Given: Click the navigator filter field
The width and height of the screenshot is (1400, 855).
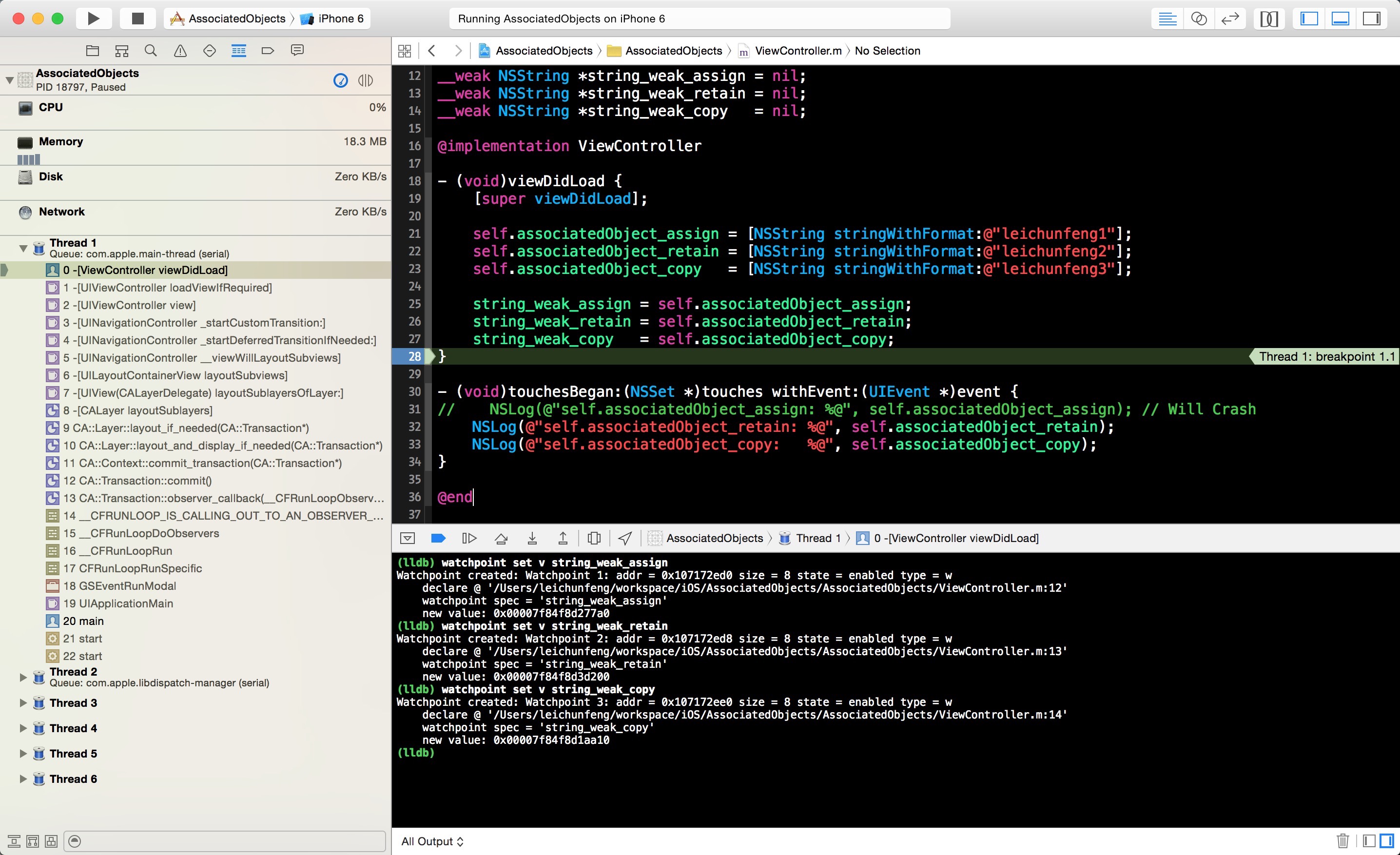Looking at the screenshot, I should [227, 841].
